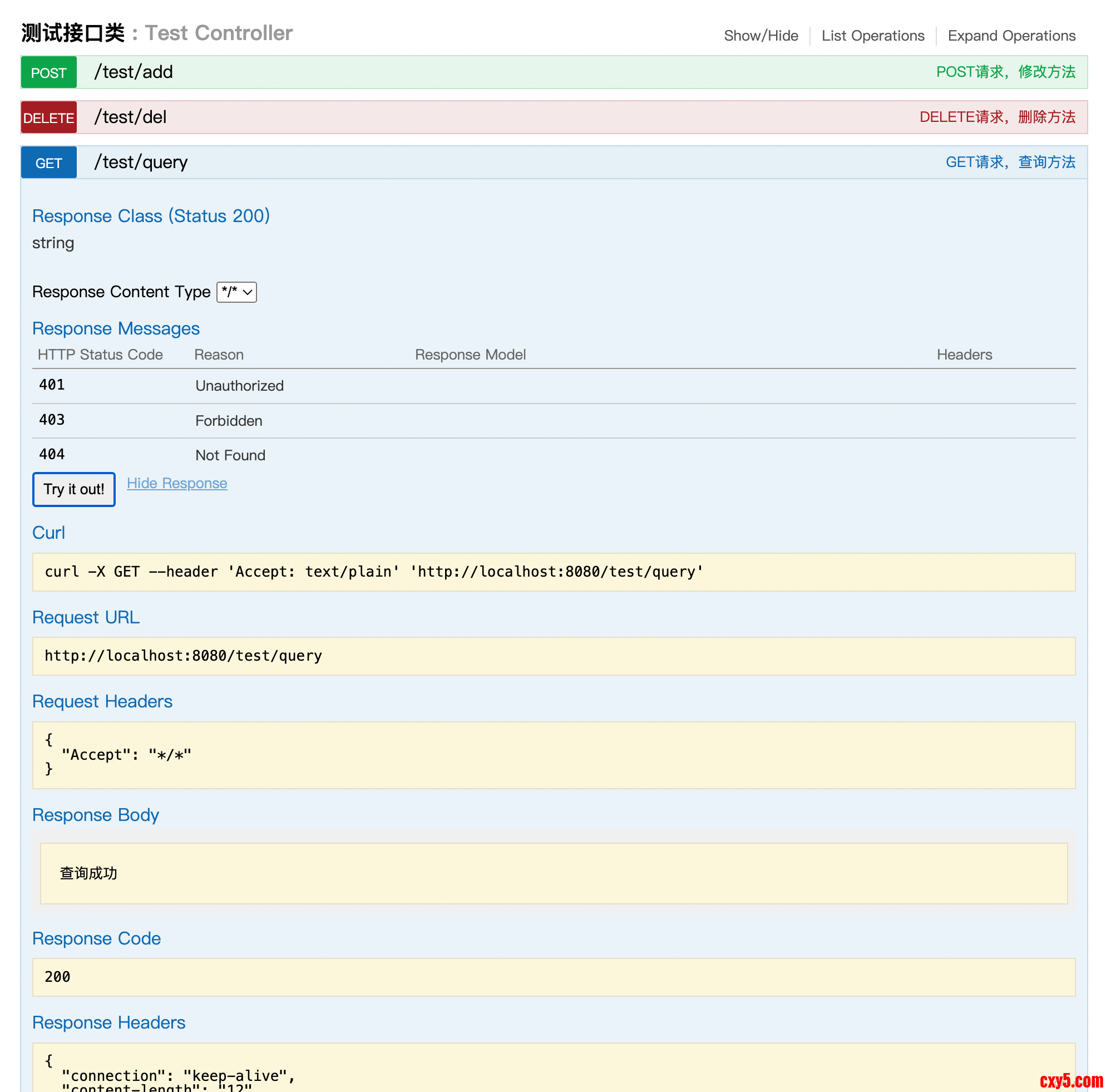The width and height of the screenshot is (1106, 1092).
Task: Click the GET request description text
Action: coord(1010,163)
